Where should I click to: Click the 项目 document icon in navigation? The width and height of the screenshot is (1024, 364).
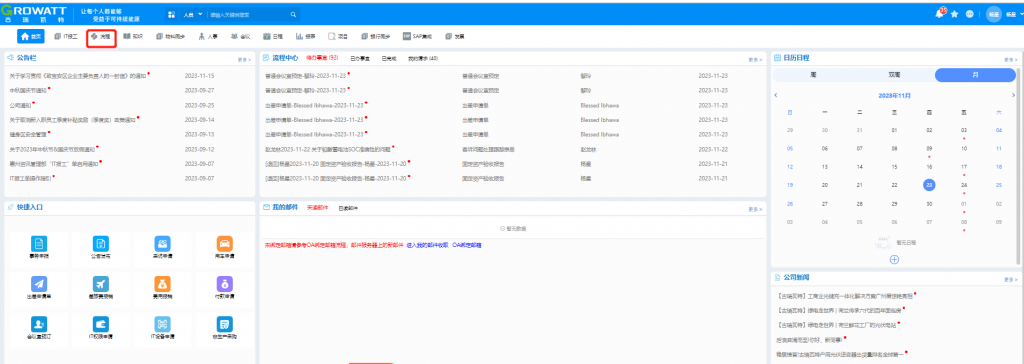click(x=332, y=37)
